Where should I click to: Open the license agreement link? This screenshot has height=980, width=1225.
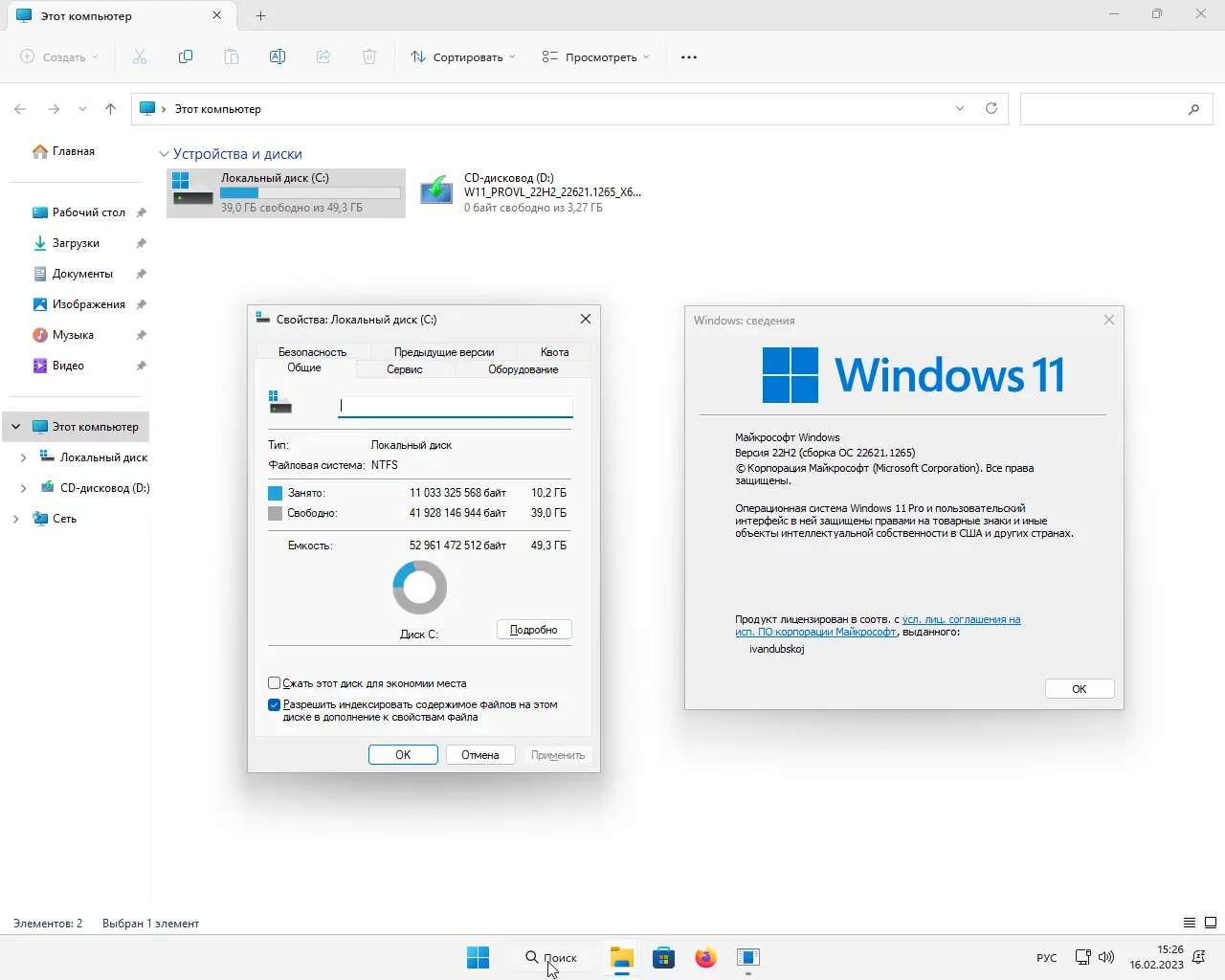(x=878, y=626)
